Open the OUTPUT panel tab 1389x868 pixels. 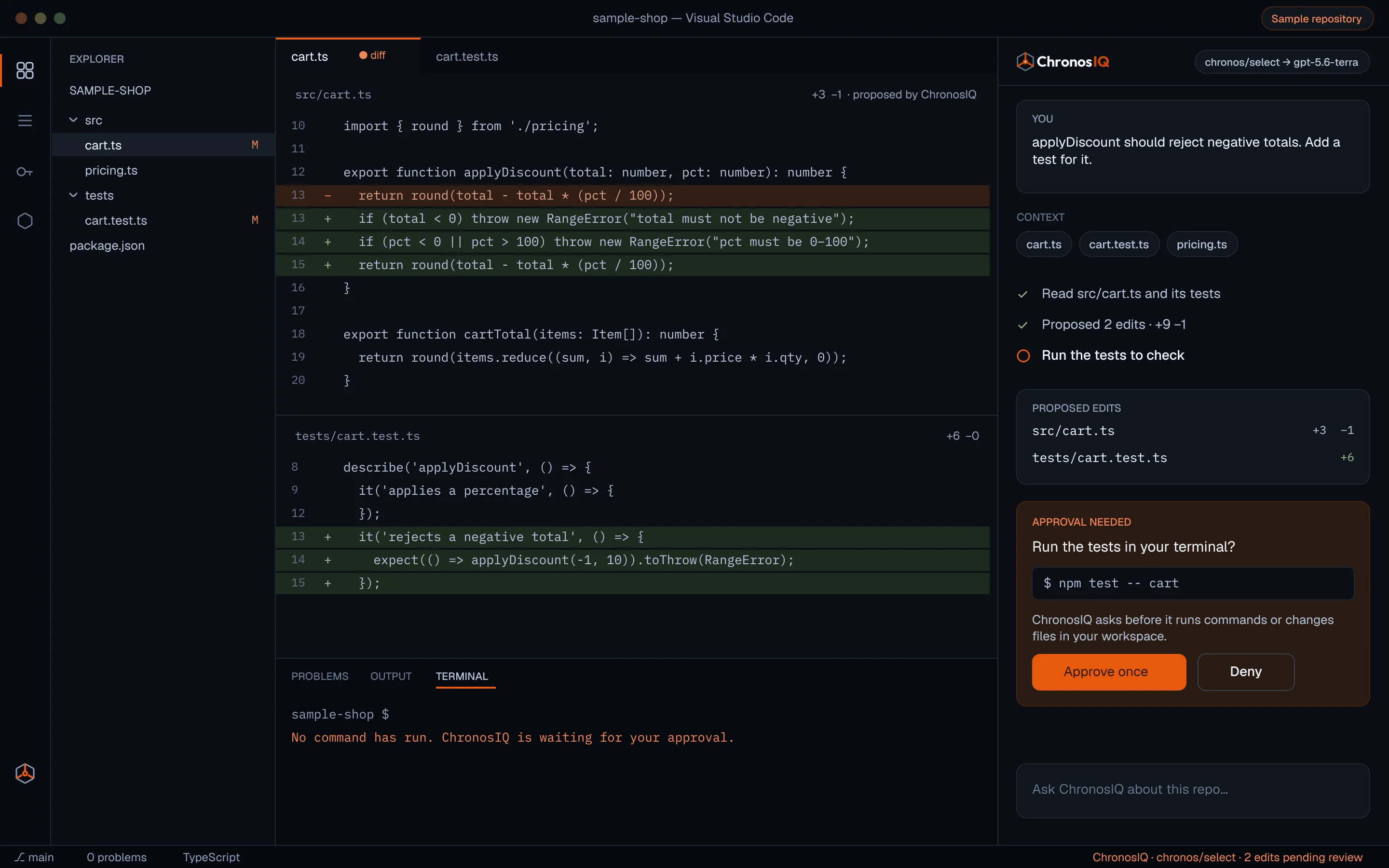[390, 676]
